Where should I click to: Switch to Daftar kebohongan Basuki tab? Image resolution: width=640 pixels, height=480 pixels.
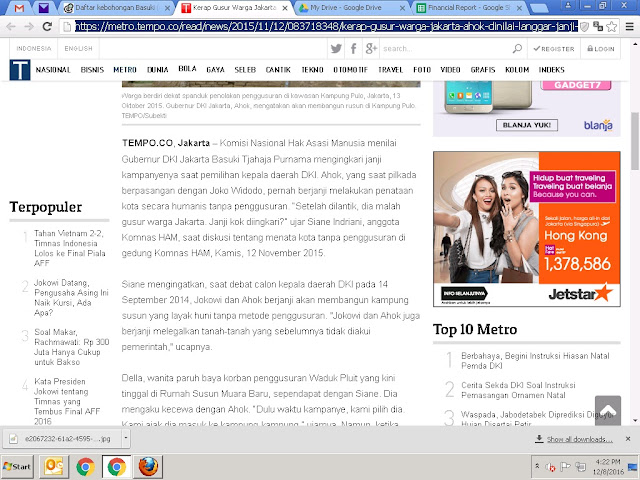click(116, 8)
